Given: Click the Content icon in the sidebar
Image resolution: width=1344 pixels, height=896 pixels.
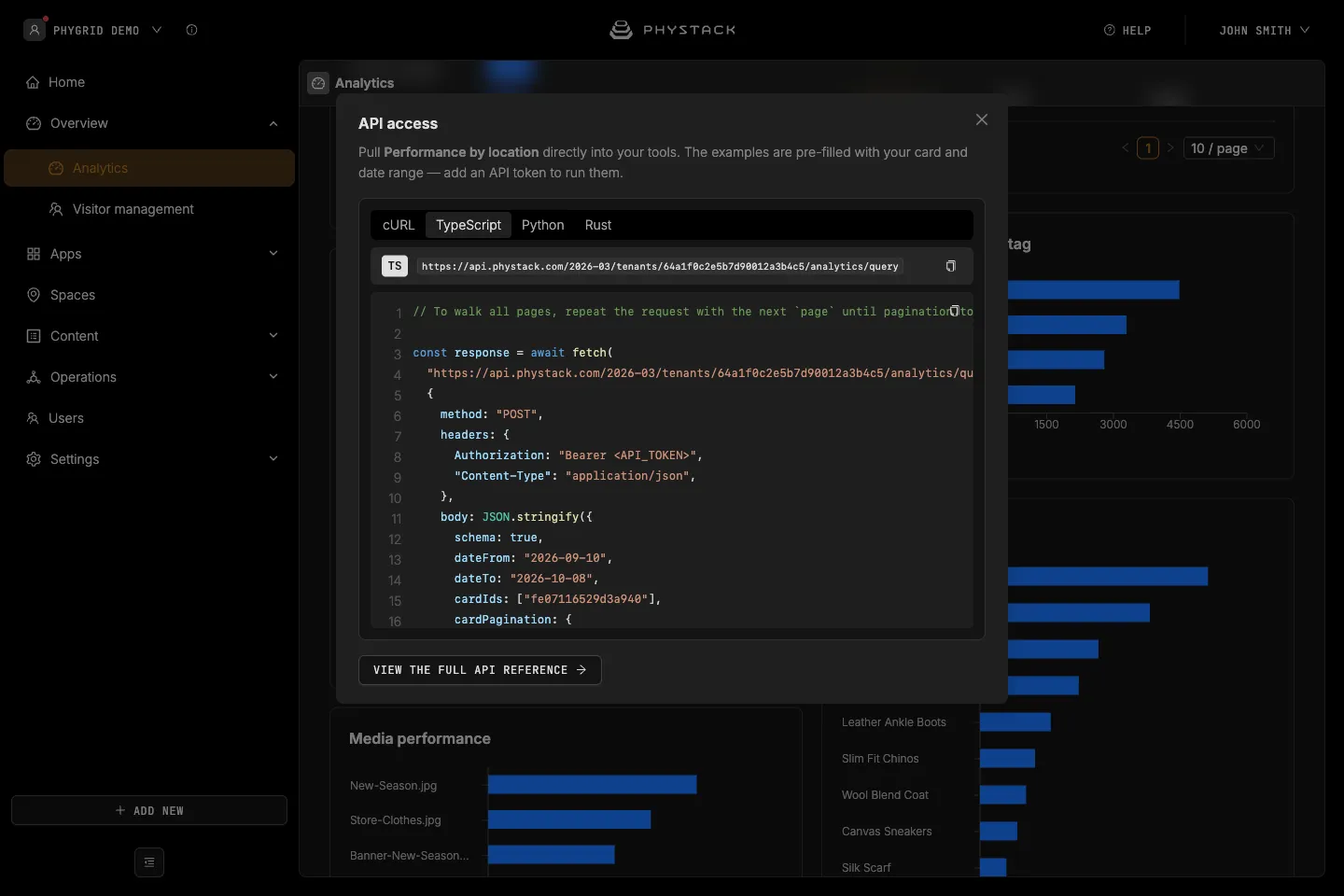Looking at the screenshot, I should point(34,336).
